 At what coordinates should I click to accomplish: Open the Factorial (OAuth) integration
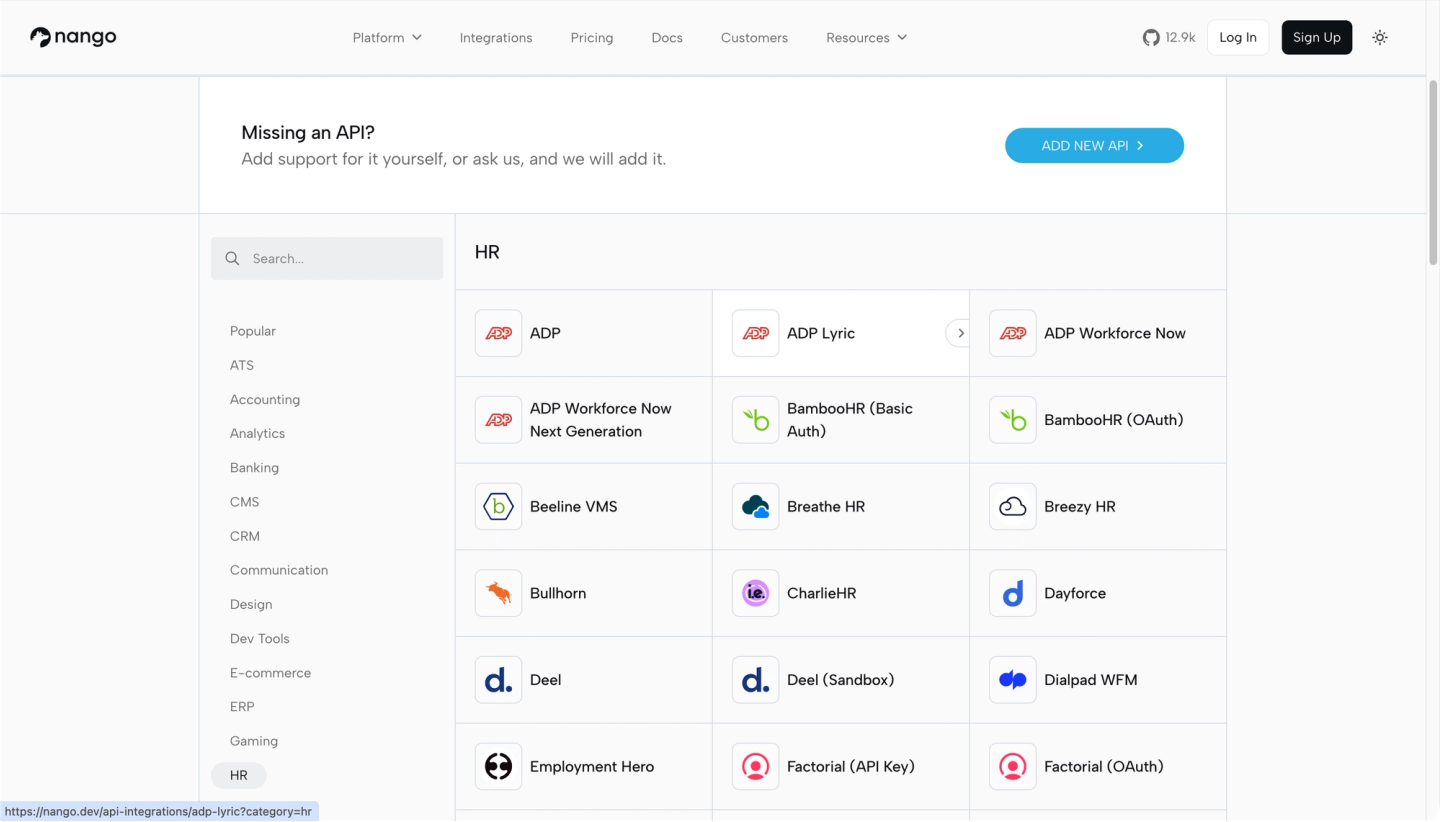[1098, 767]
